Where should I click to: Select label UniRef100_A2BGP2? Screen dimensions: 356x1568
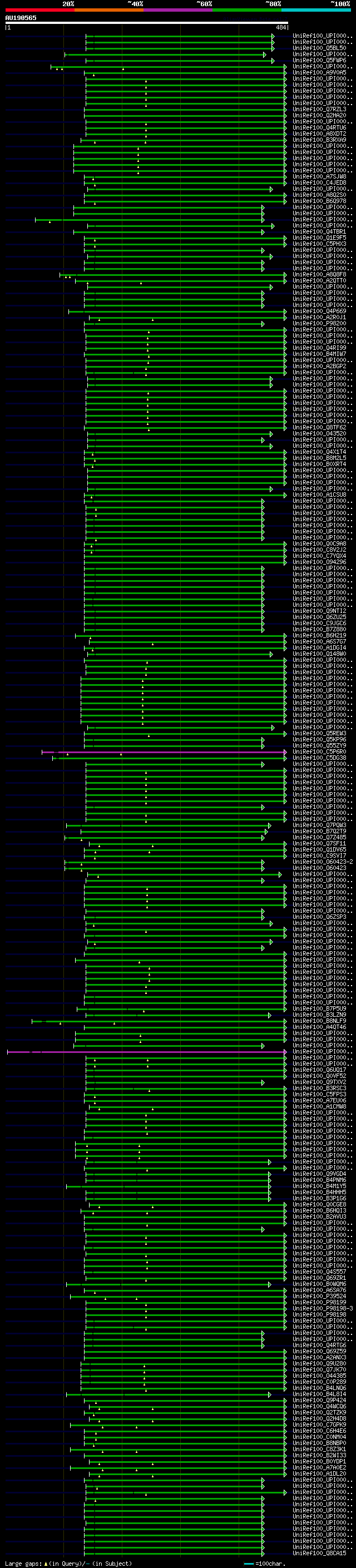(319, 366)
